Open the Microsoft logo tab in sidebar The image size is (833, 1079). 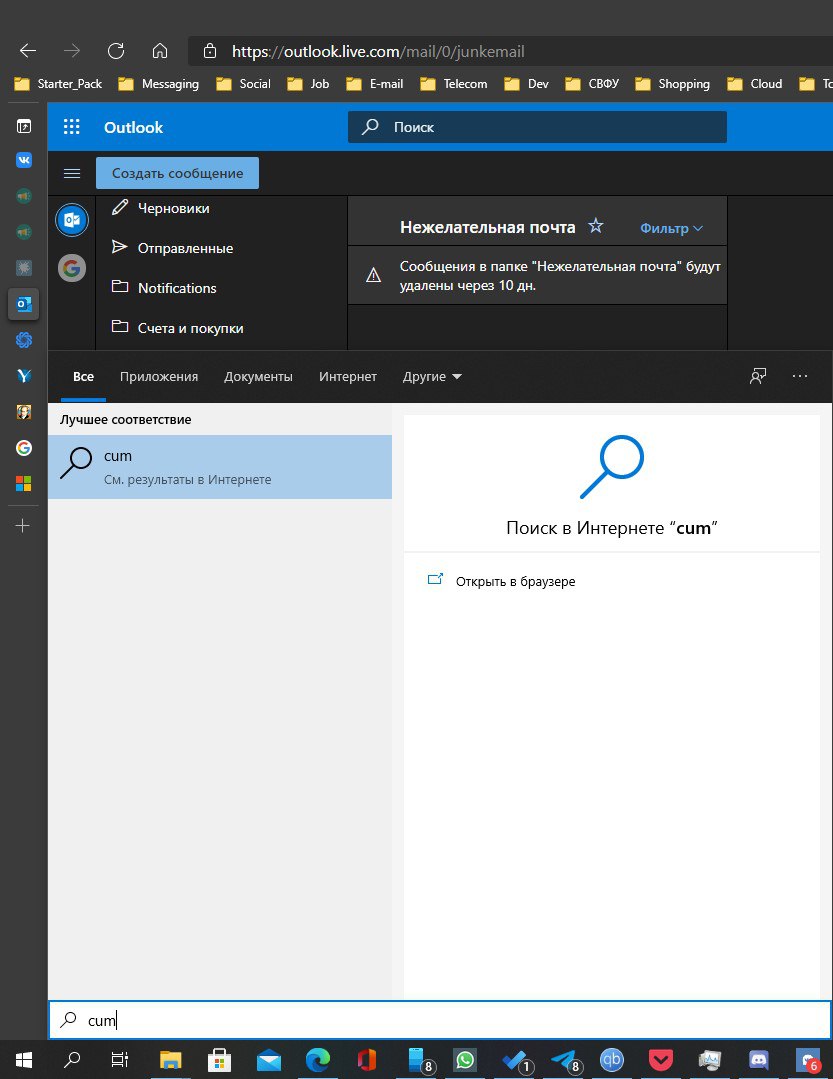[23, 484]
